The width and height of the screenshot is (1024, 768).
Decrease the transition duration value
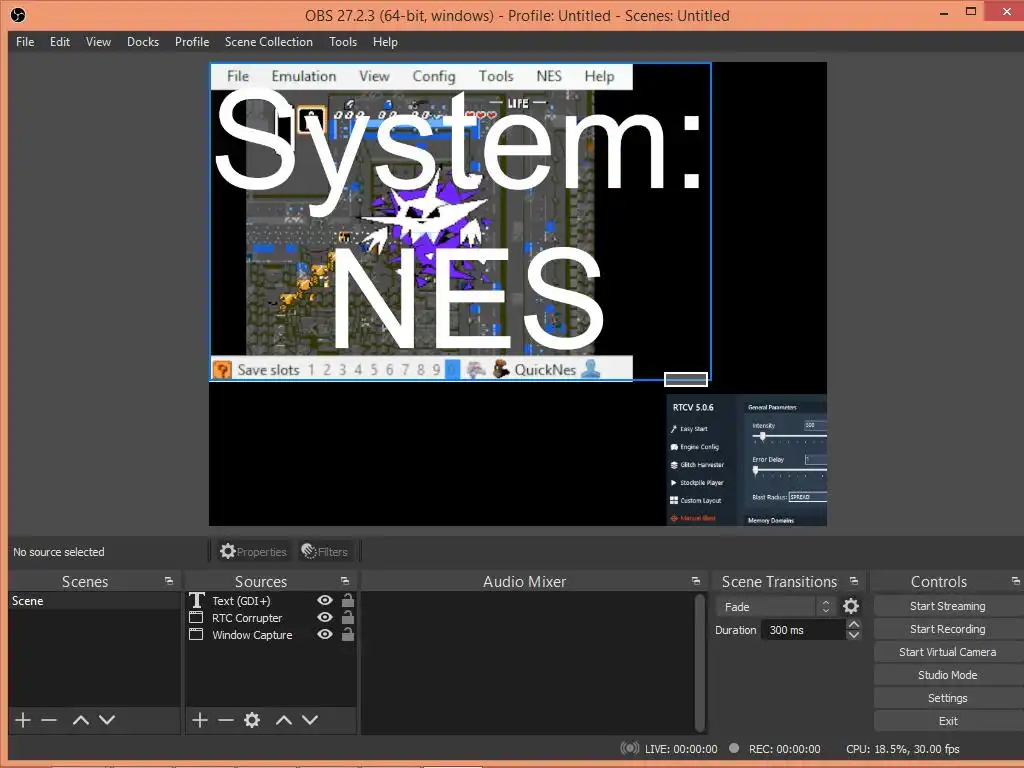[854, 635]
